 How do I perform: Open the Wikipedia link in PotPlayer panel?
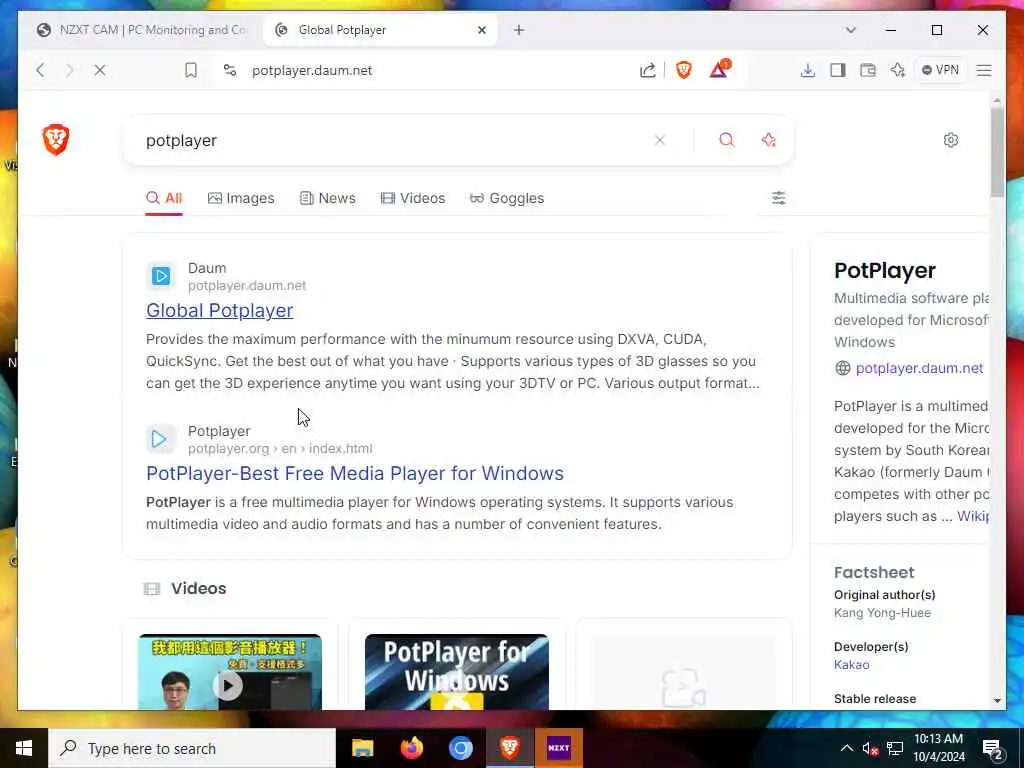click(x=973, y=516)
